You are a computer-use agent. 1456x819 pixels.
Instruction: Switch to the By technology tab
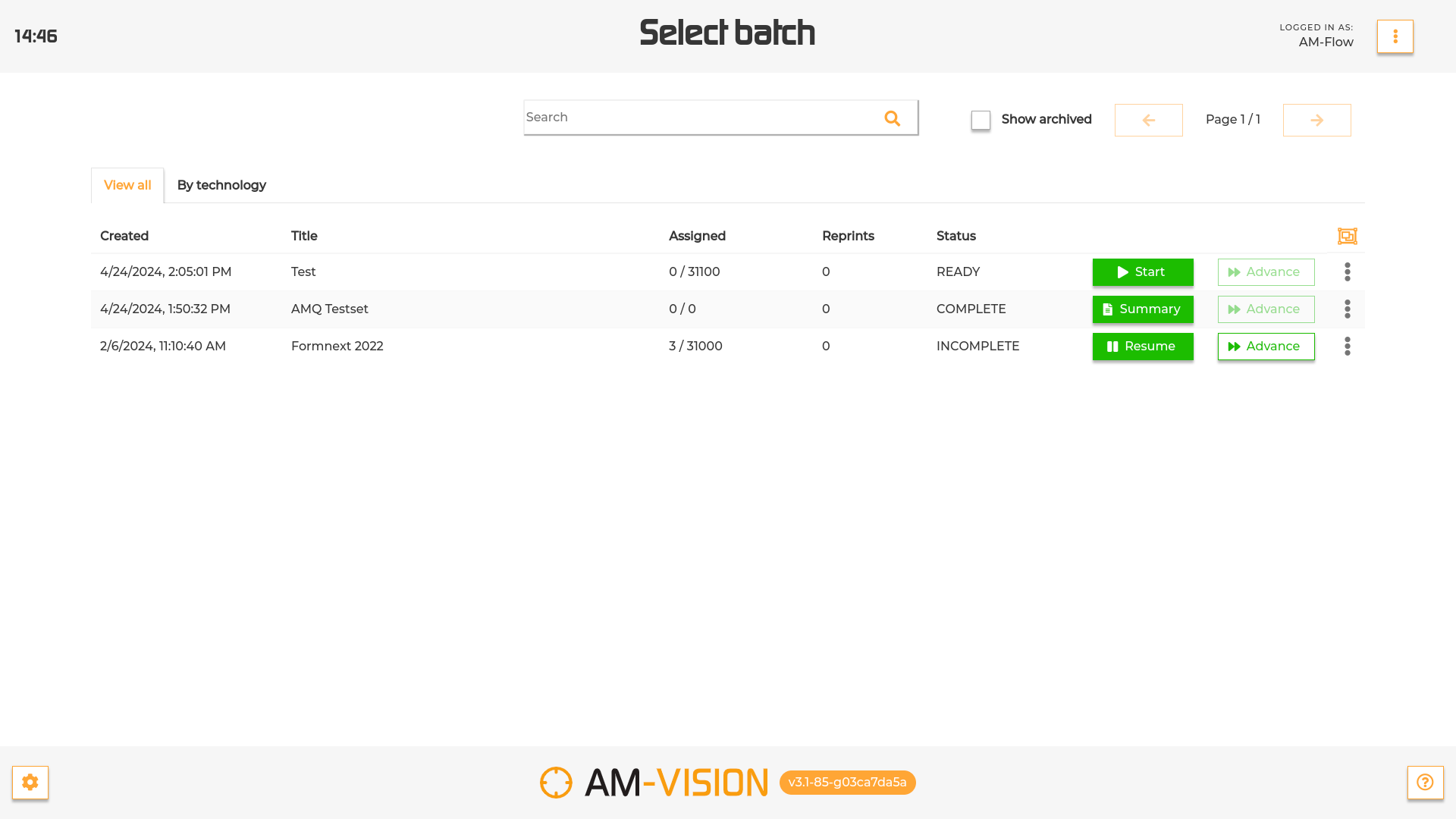pyautogui.click(x=221, y=185)
